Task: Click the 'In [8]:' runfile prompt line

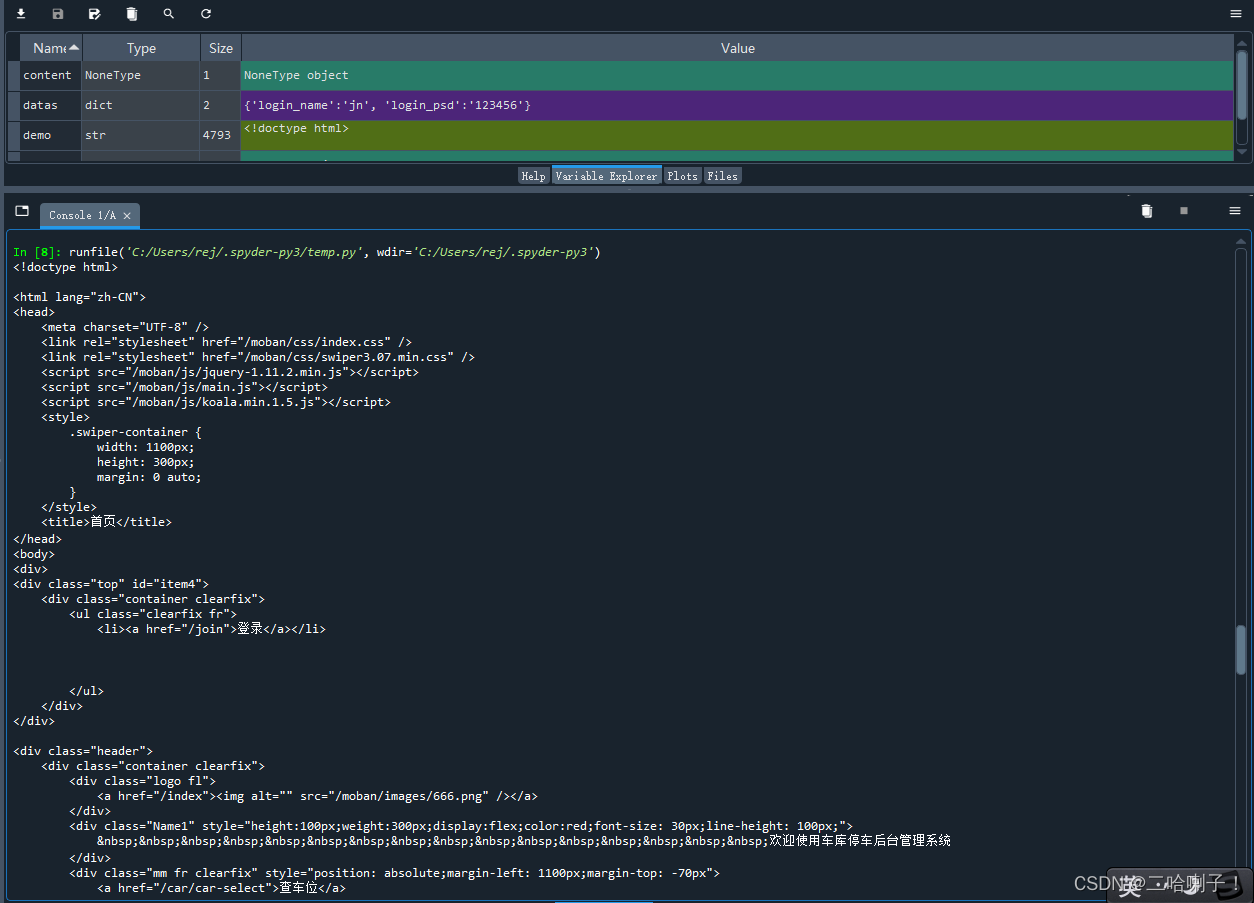Action: (x=307, y=252)
